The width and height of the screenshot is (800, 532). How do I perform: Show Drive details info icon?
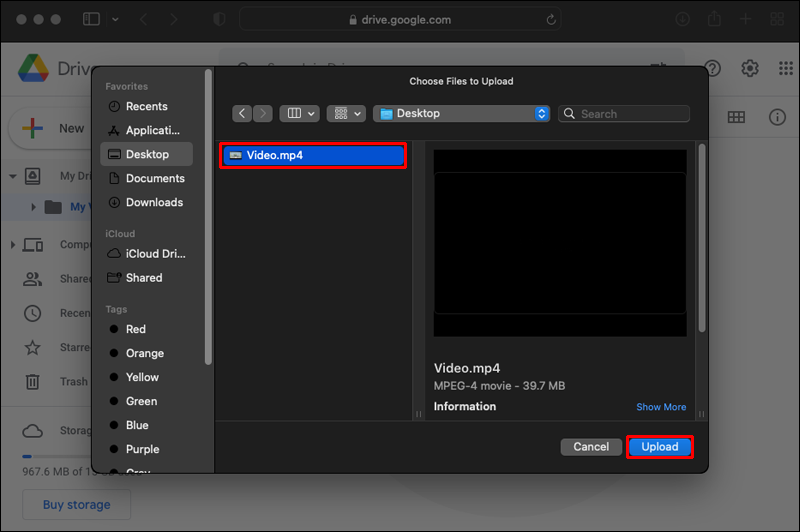[x=777, y=117]
